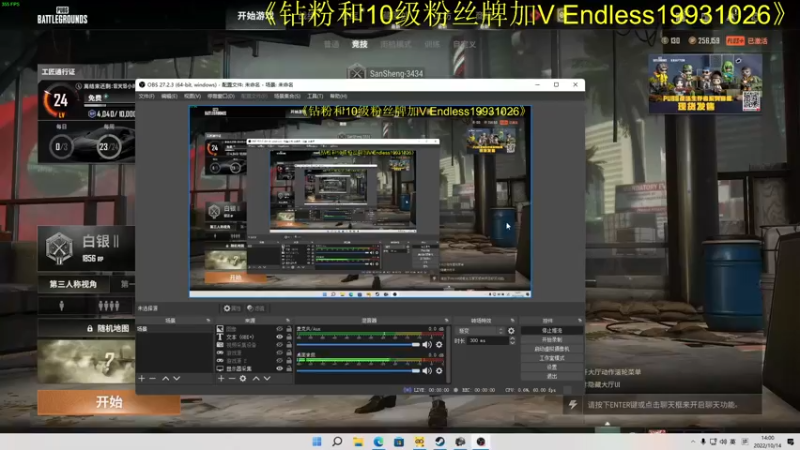Switch to the OBS taskbar icon
Image resolution: width=800 pixels, height=450 pixels.
pyautogui.click(x=481, y=441)
